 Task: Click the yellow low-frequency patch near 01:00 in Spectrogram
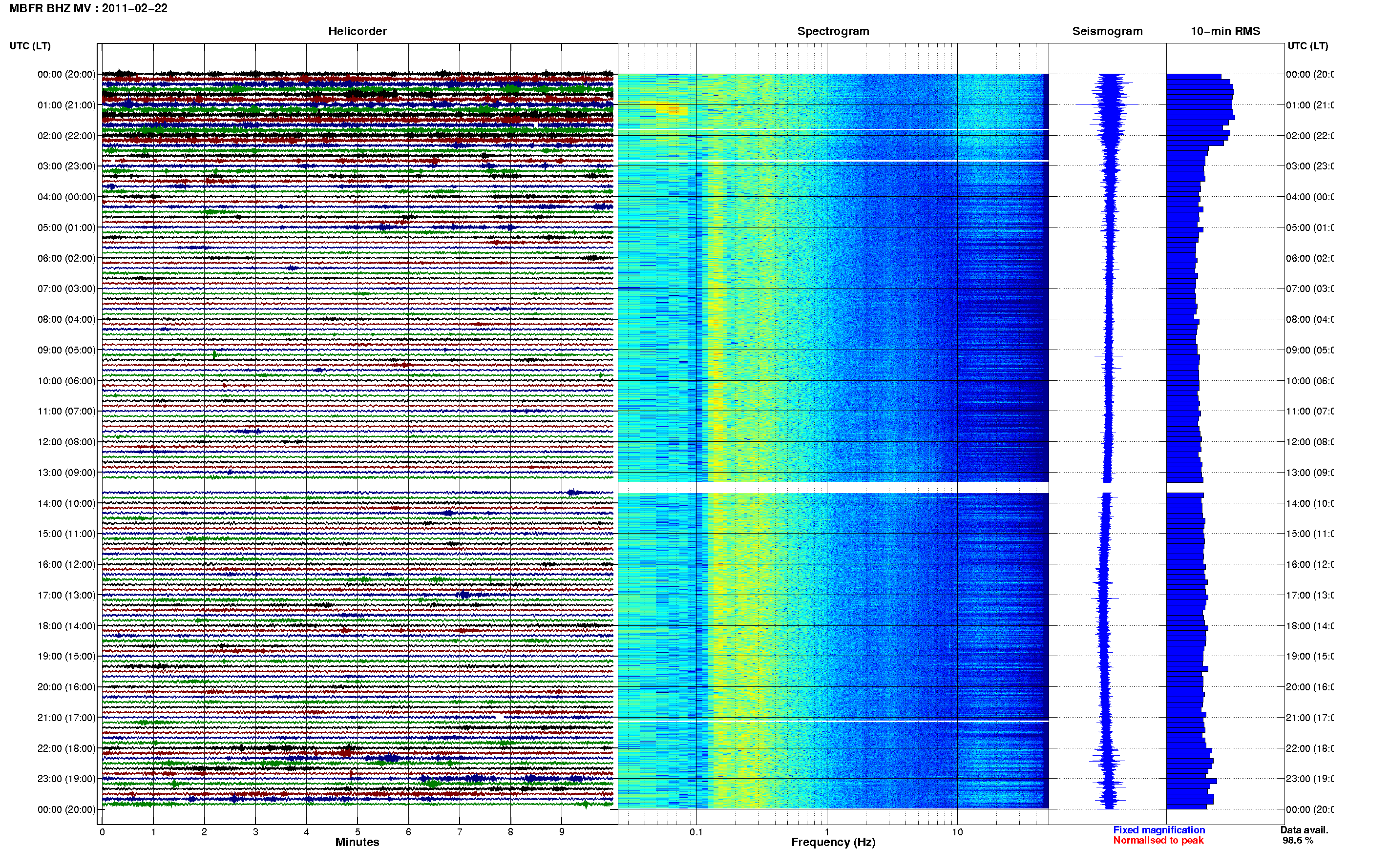point(664,108)
